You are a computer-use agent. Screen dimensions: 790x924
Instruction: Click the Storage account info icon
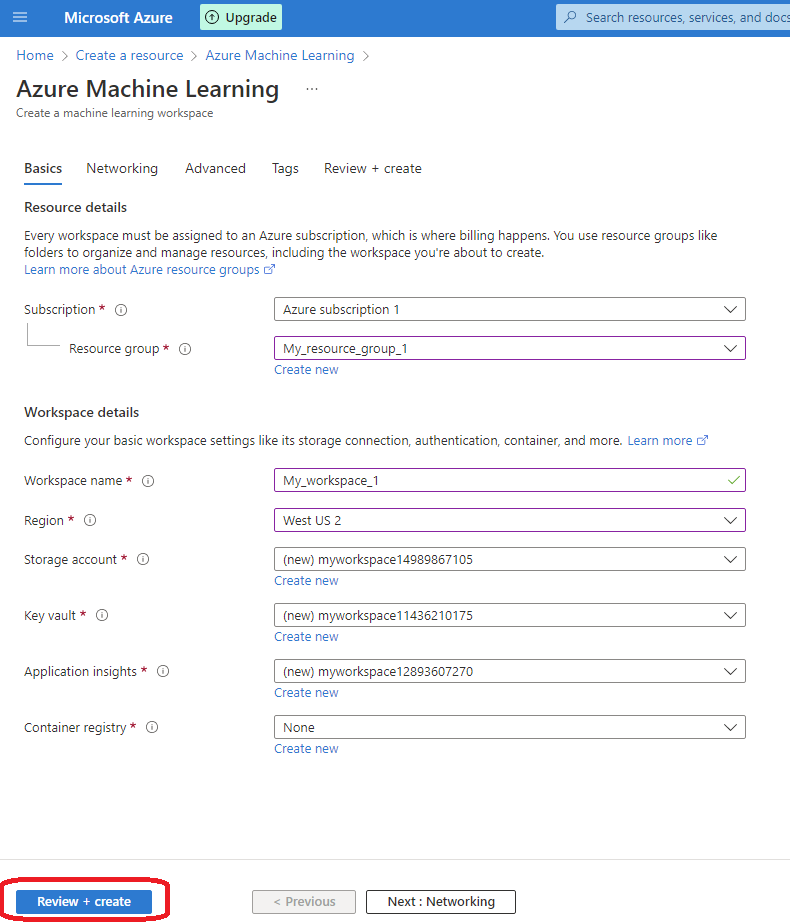[x=143, y=559]
